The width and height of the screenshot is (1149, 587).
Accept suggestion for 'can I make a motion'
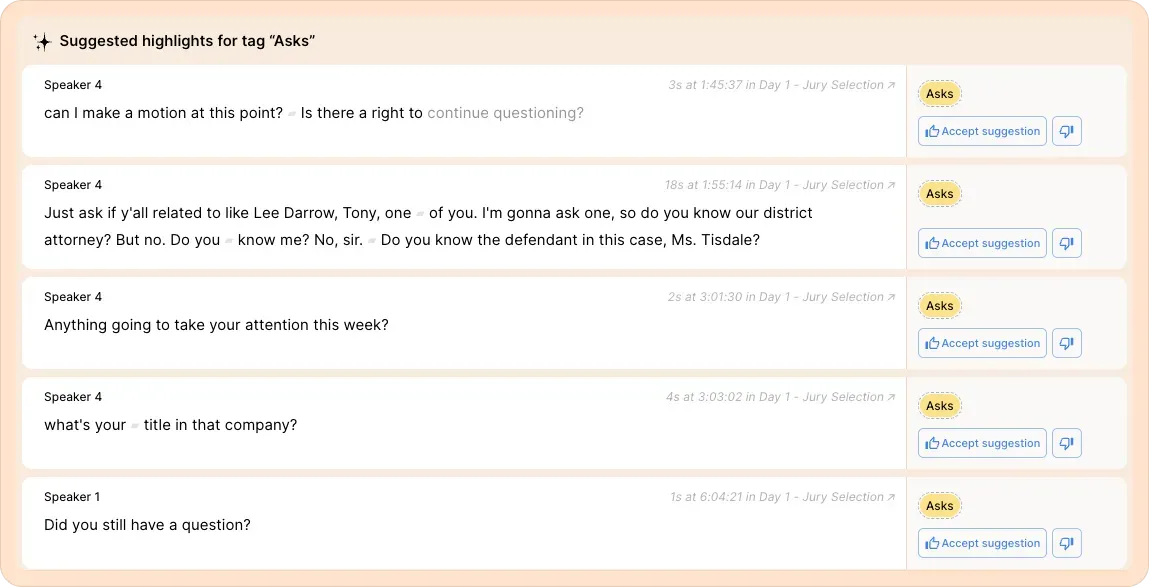click(x=982, y=131)
